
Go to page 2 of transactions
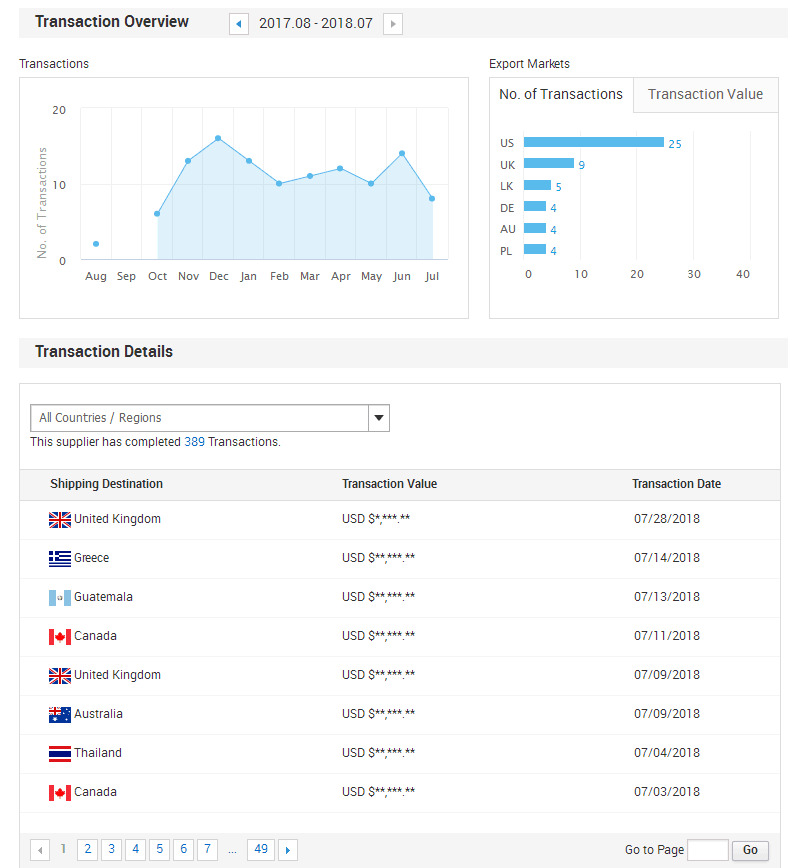[88, 849]
